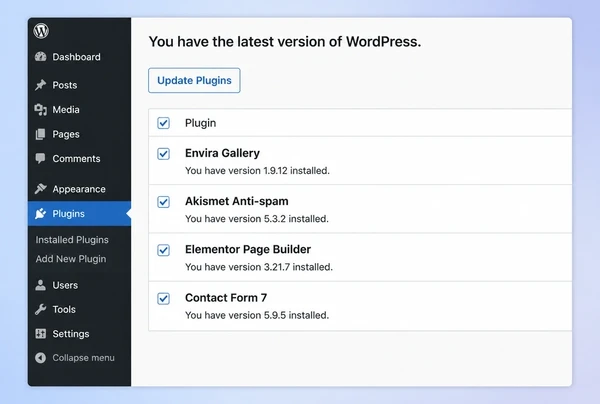Uncheck the Envira Gallery checkbox

click(x=163, y=154)
